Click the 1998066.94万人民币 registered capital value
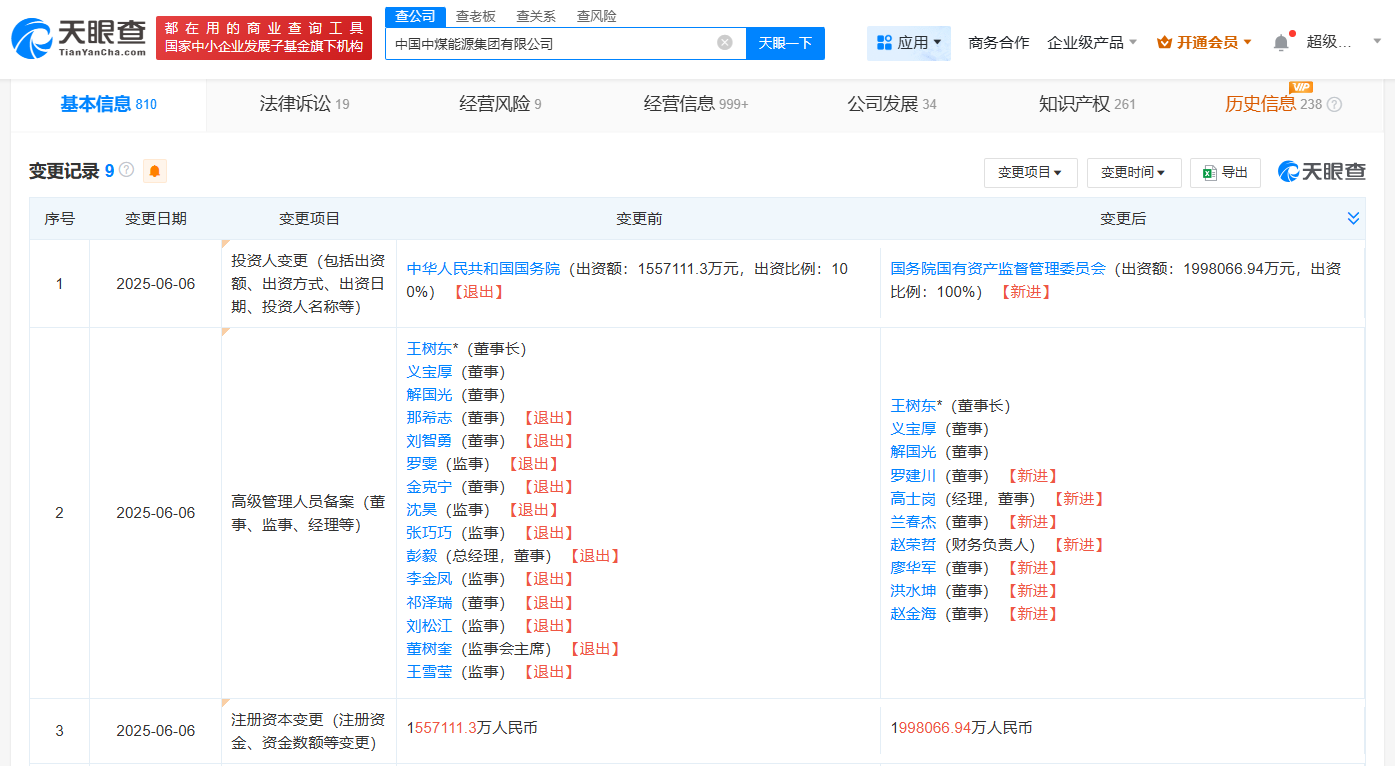The height and width of the screenshot is (766, 1395). pyautogui.click(x=961, y=728)
